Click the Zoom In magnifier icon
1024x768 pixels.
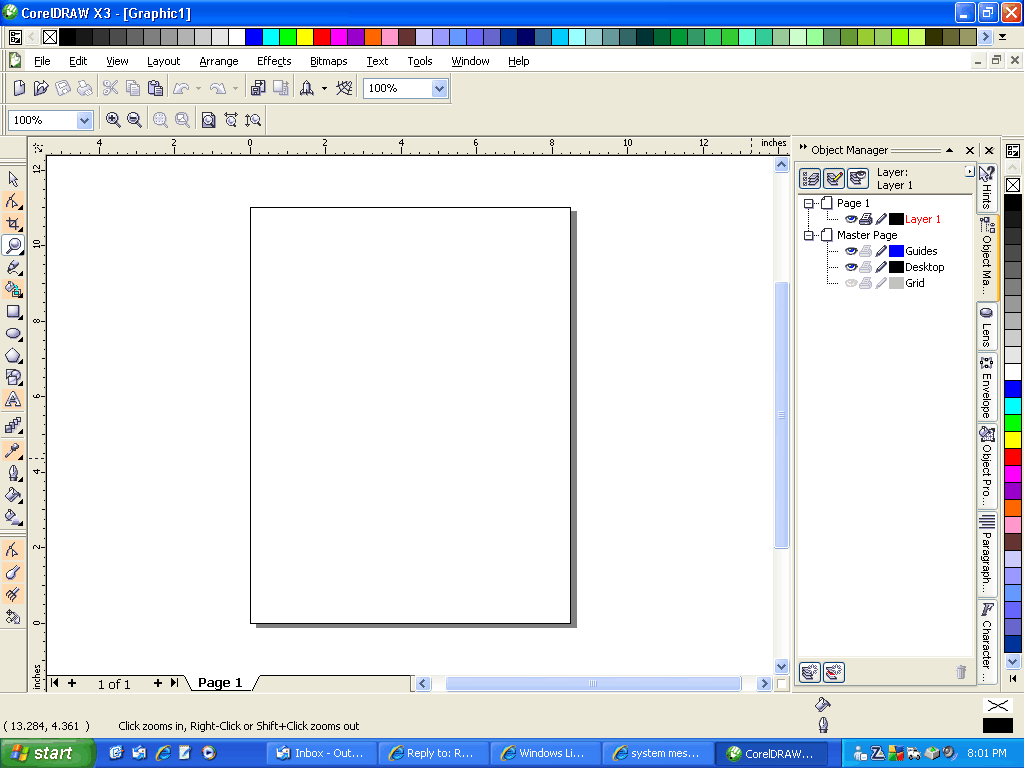coord(113,120)
